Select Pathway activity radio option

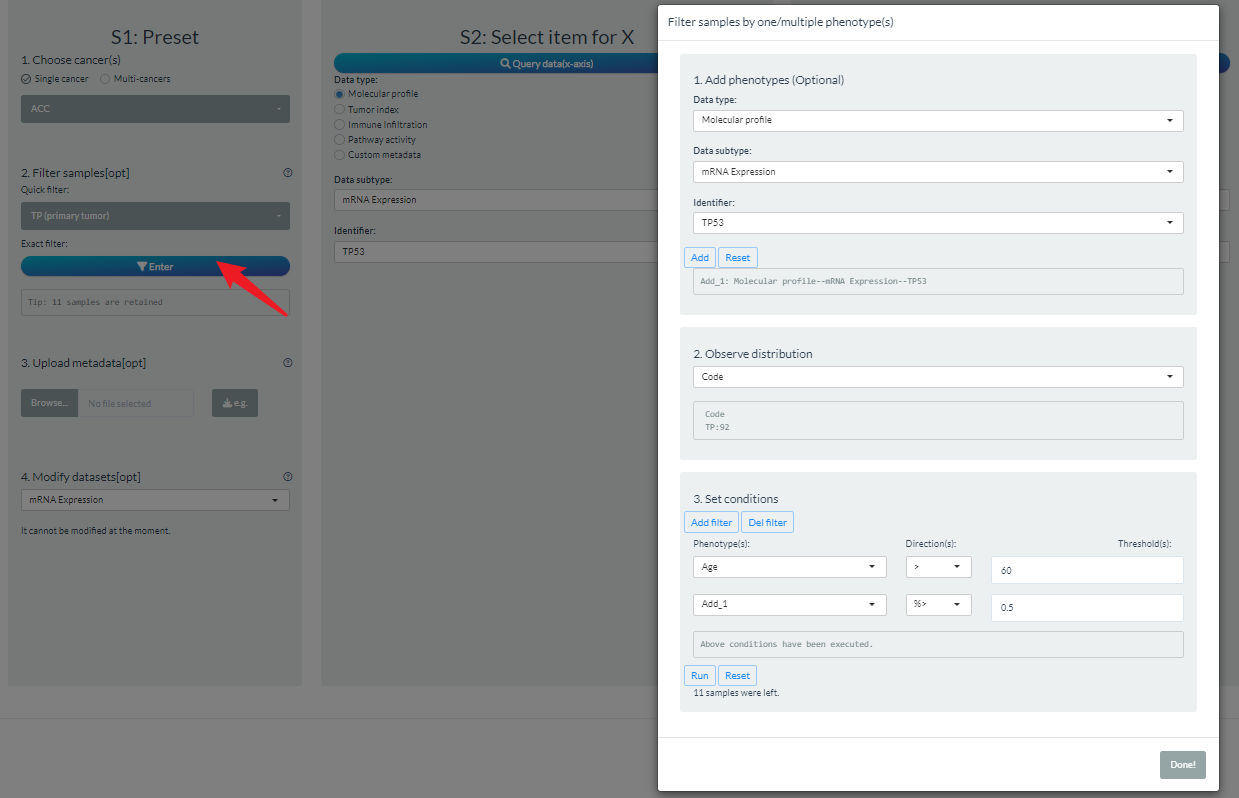pos(375,140)
